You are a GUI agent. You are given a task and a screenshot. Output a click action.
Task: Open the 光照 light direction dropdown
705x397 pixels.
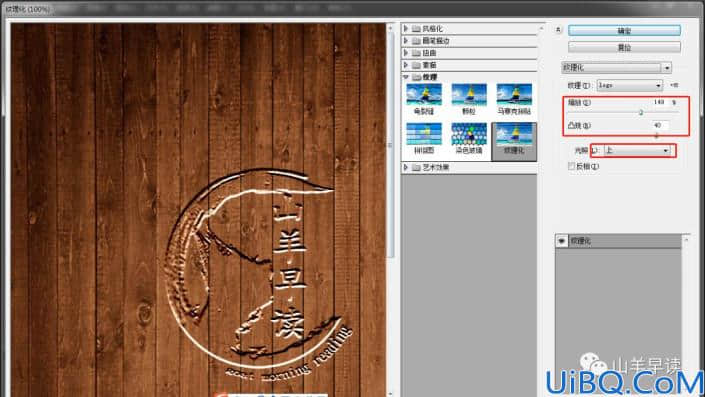point(637,150)
